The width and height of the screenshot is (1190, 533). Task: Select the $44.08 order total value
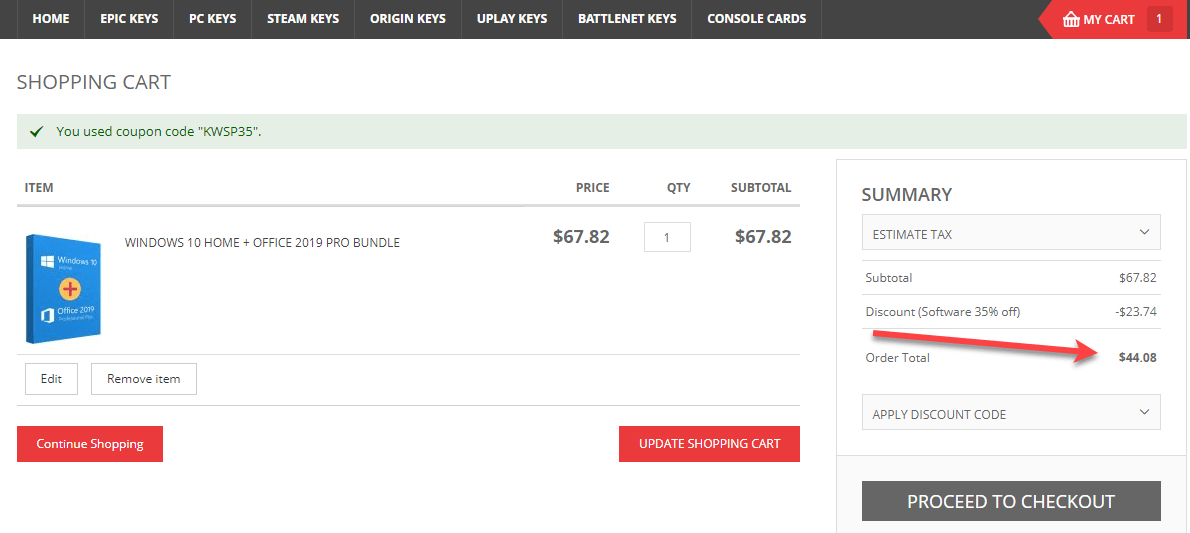pyautogui.click(x=1138, y=358)
